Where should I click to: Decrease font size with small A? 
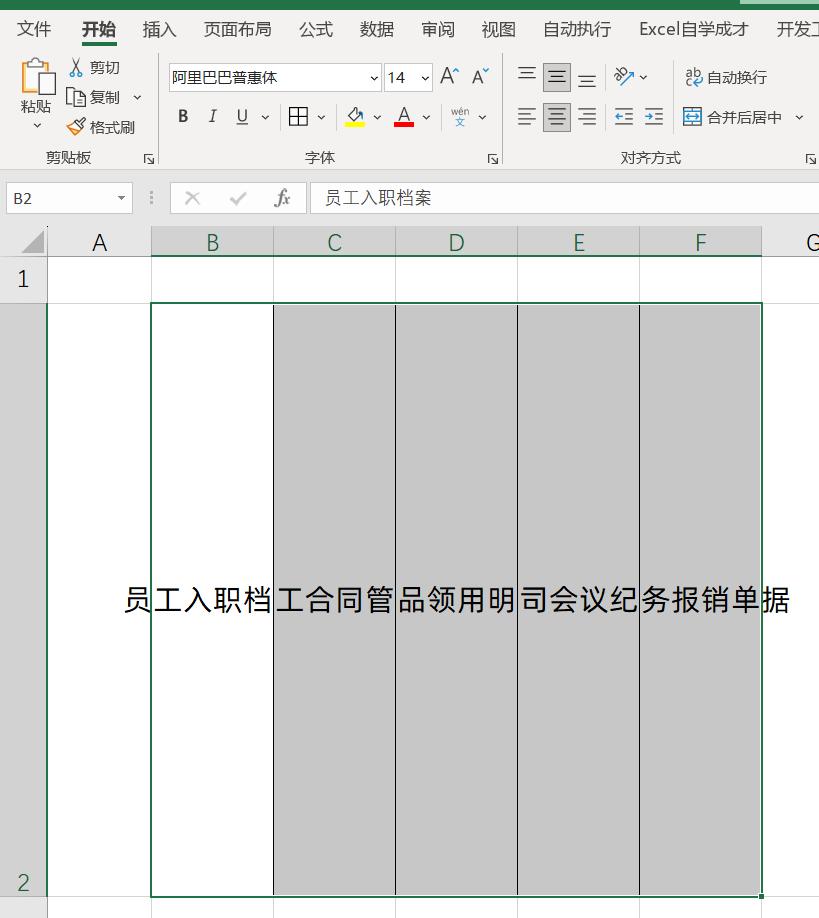pyautogui.click(x=480, y=76)
